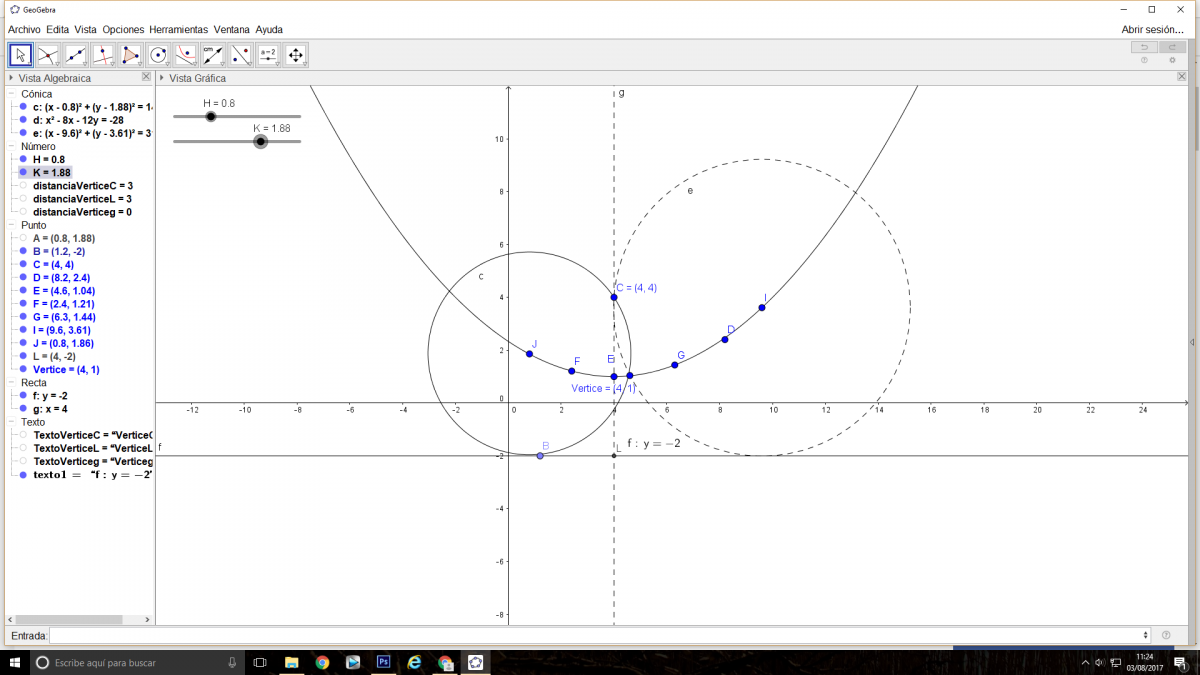The height and width of the screenshot is (675, 1200).
Task: Click the Undo arrow button
Action: click(1143, 47)
